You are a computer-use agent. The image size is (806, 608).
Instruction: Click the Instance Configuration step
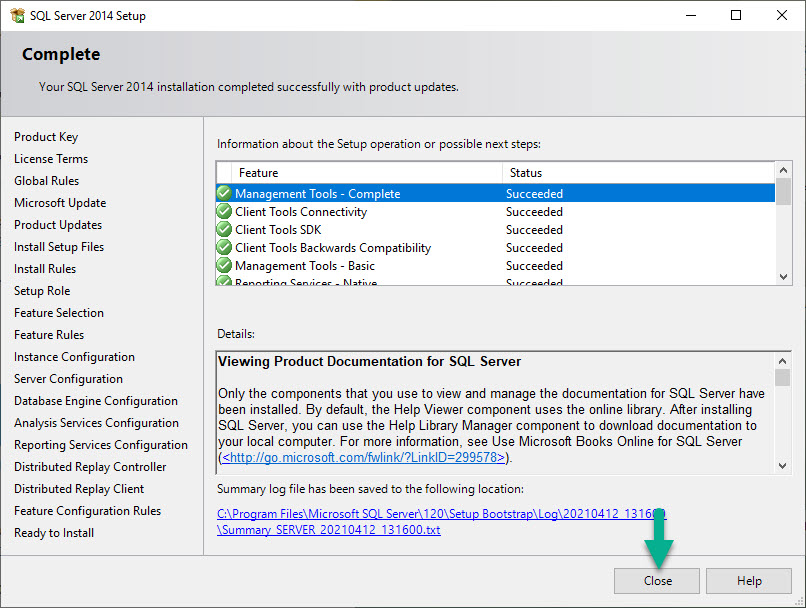click(75, 357)
